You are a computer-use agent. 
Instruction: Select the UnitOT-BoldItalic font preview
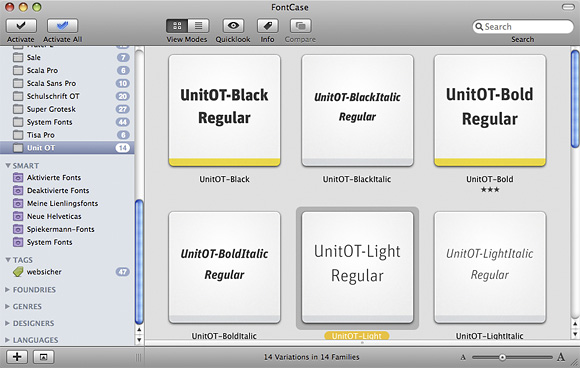click(225, 267)
